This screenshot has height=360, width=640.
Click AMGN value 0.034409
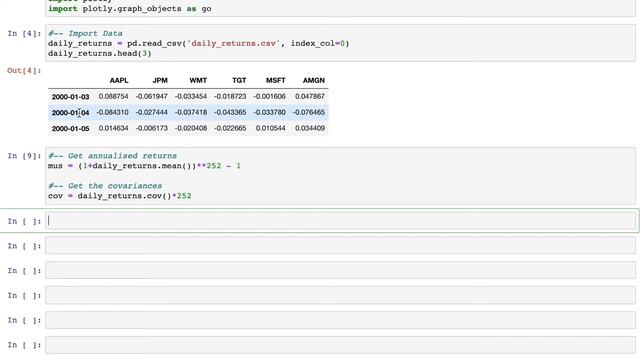point(310,128)
